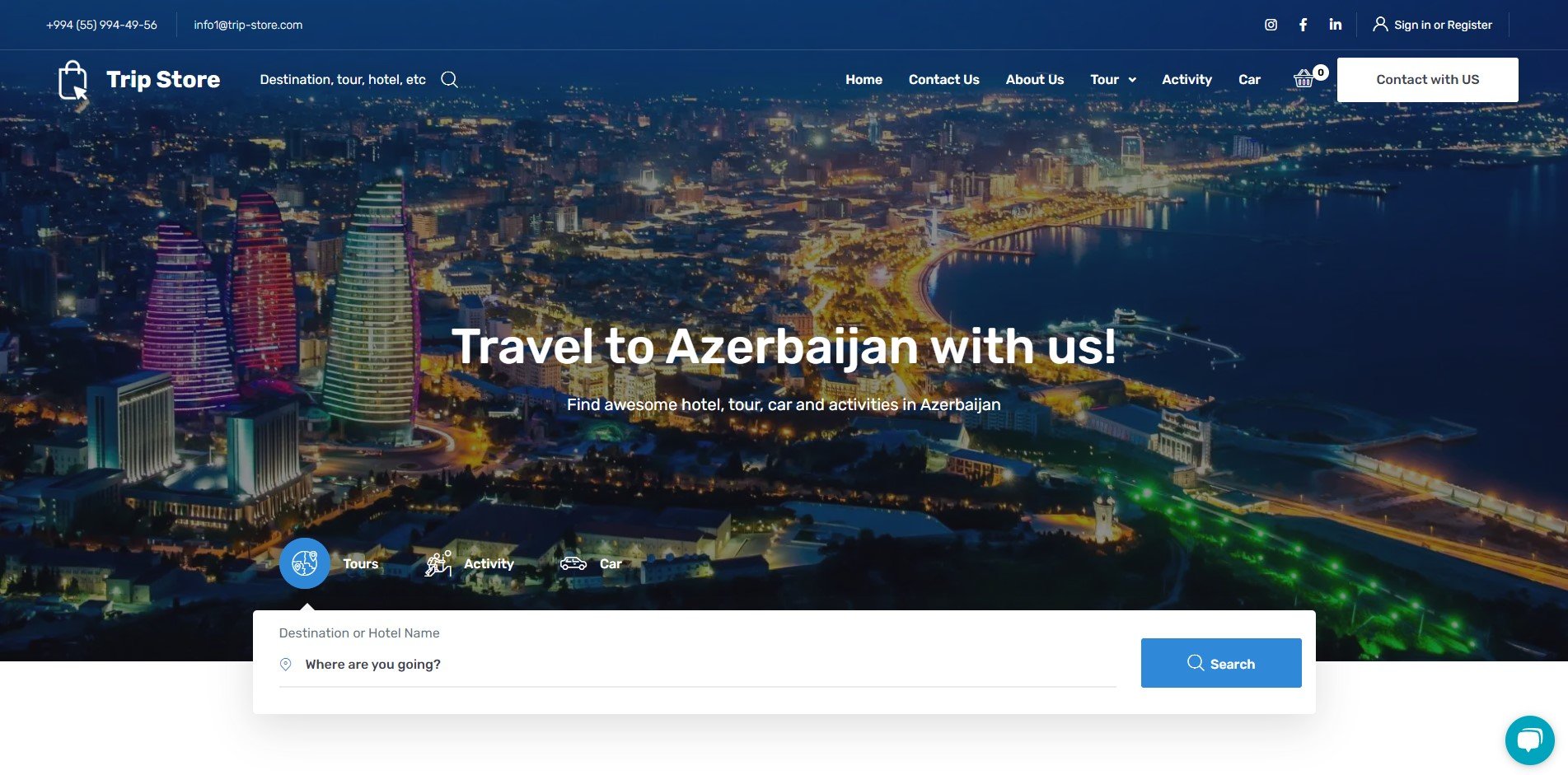Click the Destination, tour, hotel search field

coord(343,80)
